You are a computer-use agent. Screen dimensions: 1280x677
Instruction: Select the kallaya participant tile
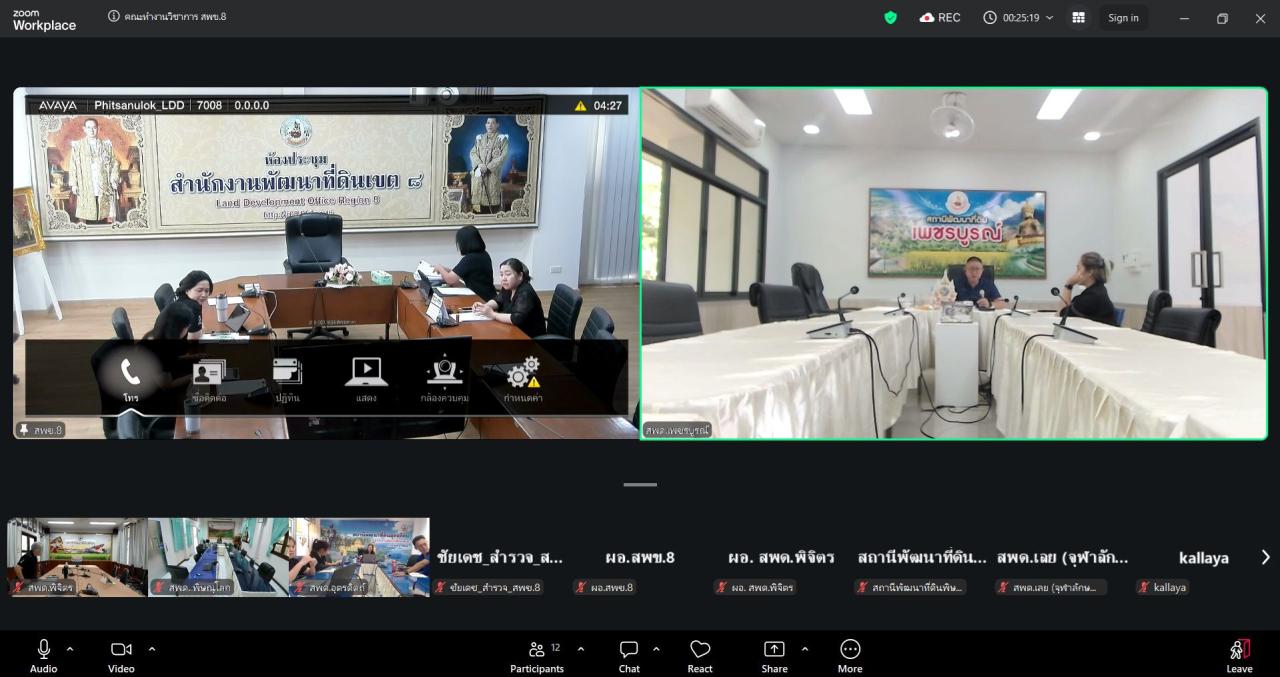pyautogui.click(x=1204, y=557)
